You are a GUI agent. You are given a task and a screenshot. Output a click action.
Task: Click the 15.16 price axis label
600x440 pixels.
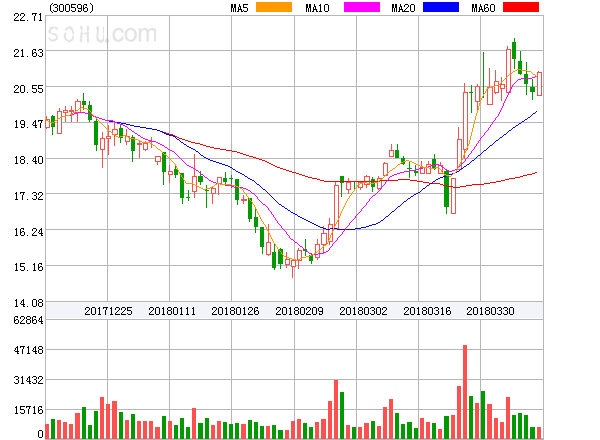click(28, 267)
